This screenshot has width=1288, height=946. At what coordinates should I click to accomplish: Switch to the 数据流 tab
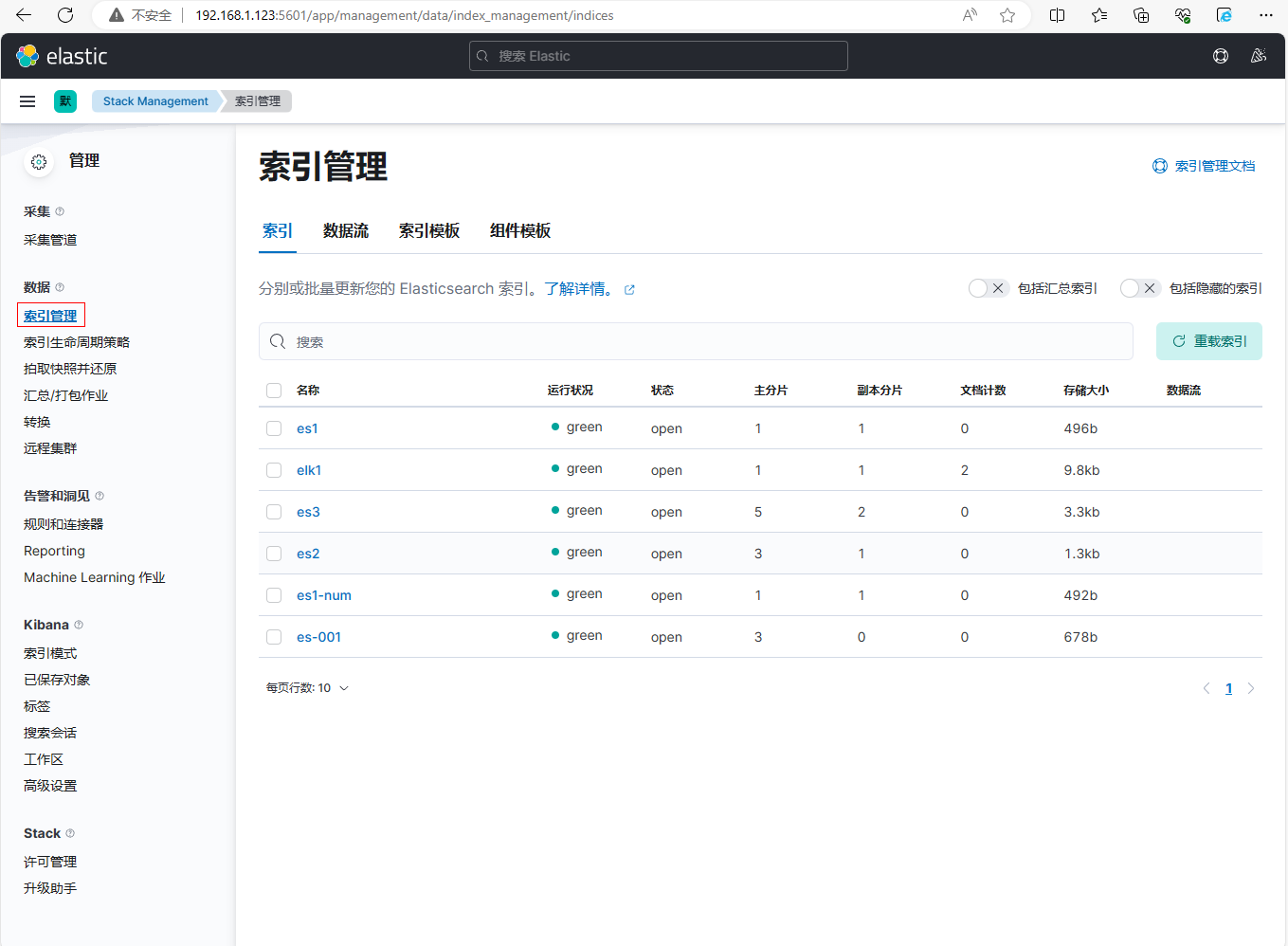click(x=346, y=231)
